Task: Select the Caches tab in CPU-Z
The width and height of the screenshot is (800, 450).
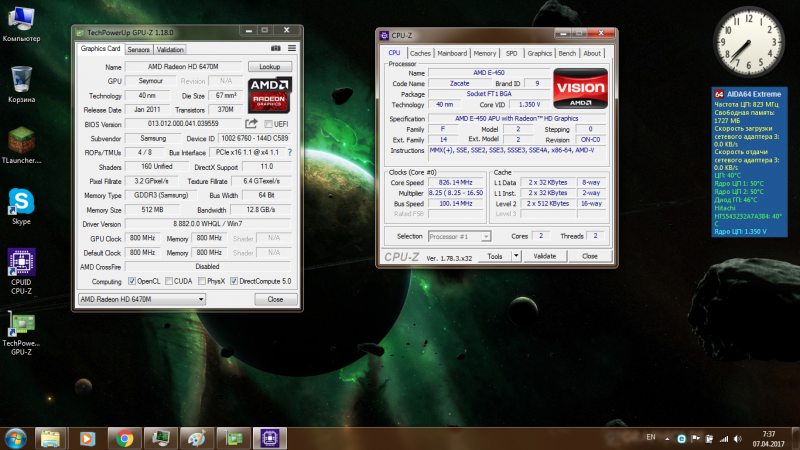Action: [420, 53]
